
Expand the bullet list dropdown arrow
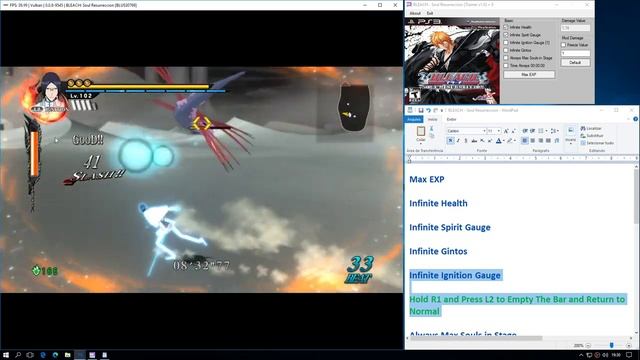pyautogui.click(x=546, y=131)
